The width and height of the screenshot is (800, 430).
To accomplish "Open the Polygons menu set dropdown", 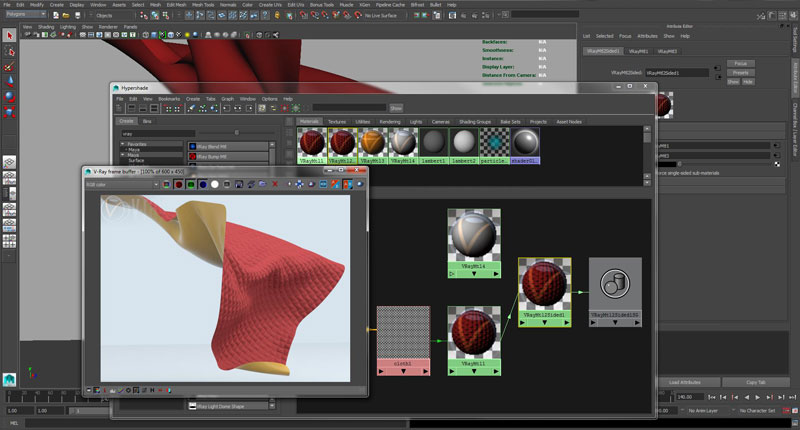I will [26, 14].
